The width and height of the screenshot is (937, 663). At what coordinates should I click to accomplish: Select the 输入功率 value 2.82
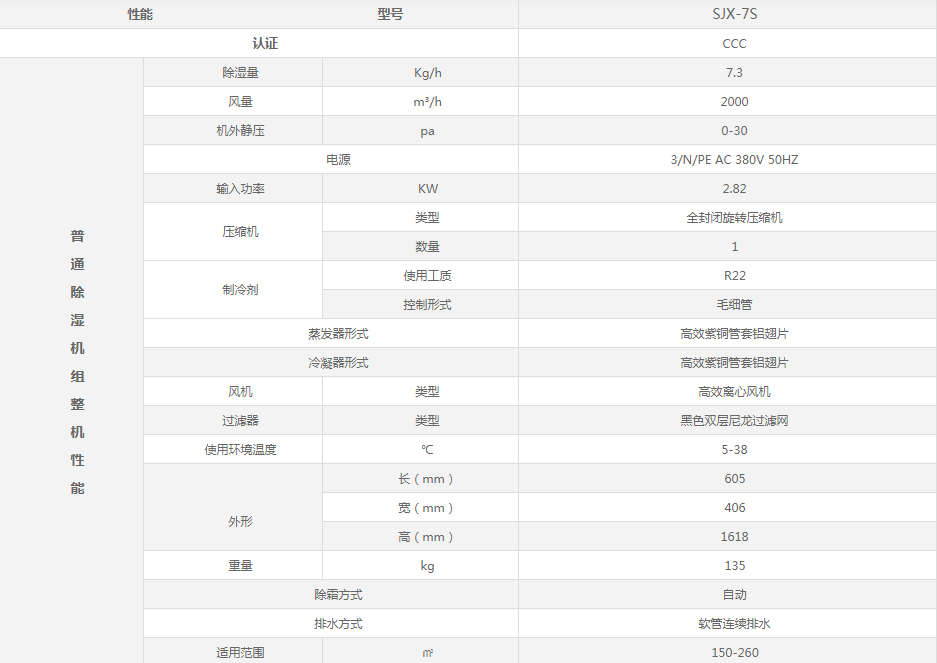(x=733, y=188)
